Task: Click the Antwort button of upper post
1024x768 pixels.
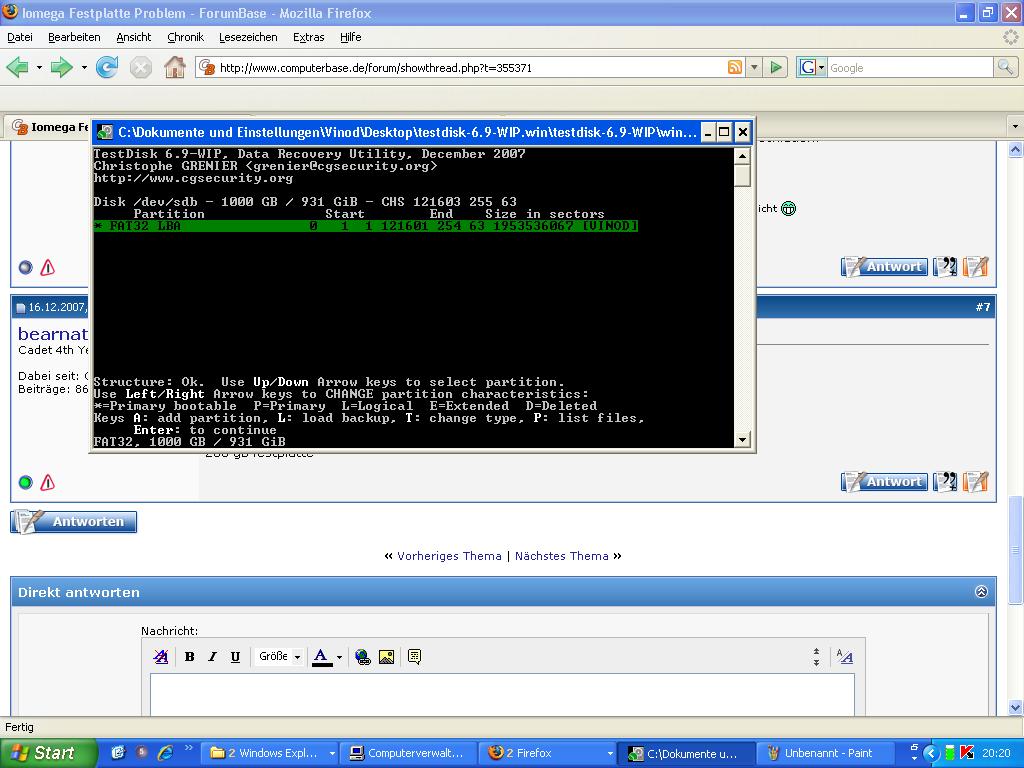Action: tap(884, 266)
